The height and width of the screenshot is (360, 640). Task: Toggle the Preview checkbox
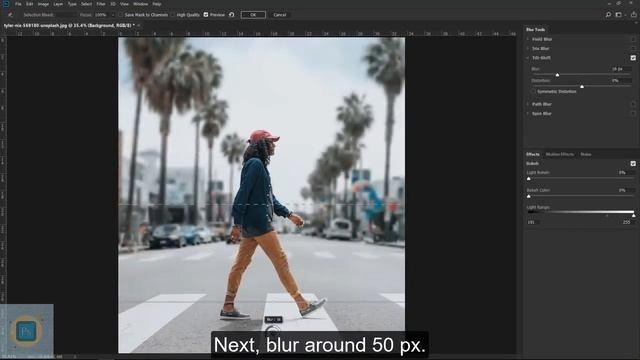[x=206, y=15]
